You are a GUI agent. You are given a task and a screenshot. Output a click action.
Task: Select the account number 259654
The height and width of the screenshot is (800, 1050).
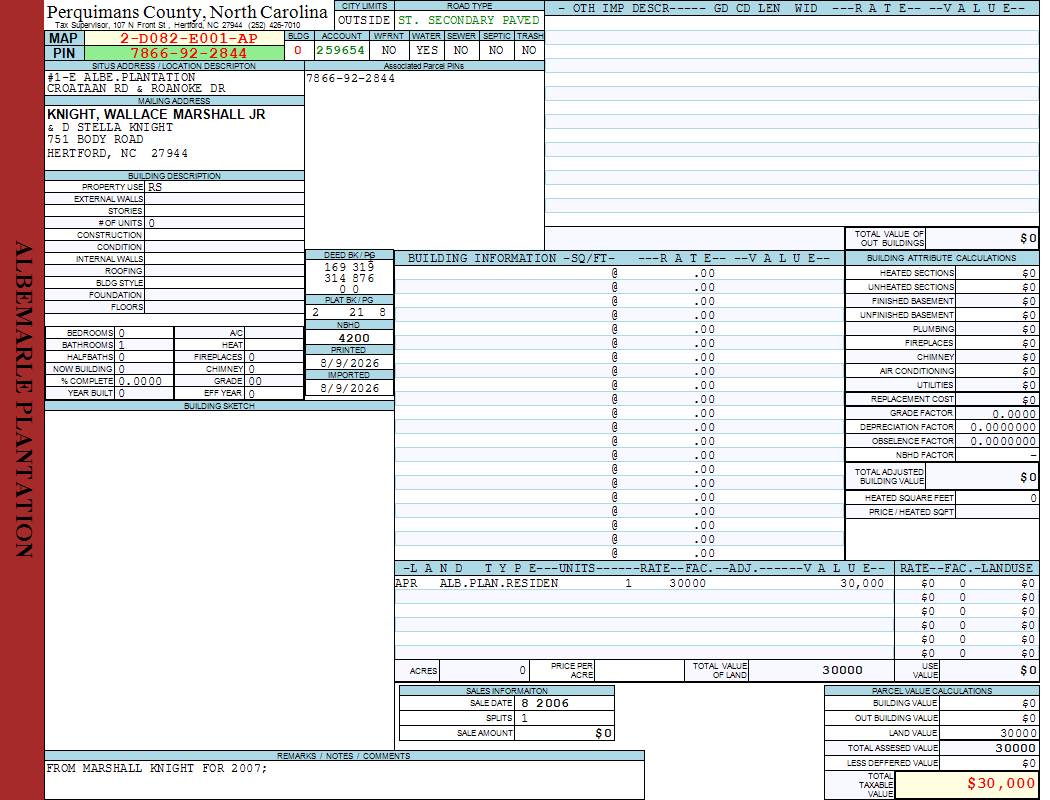(x=341, y=50)
